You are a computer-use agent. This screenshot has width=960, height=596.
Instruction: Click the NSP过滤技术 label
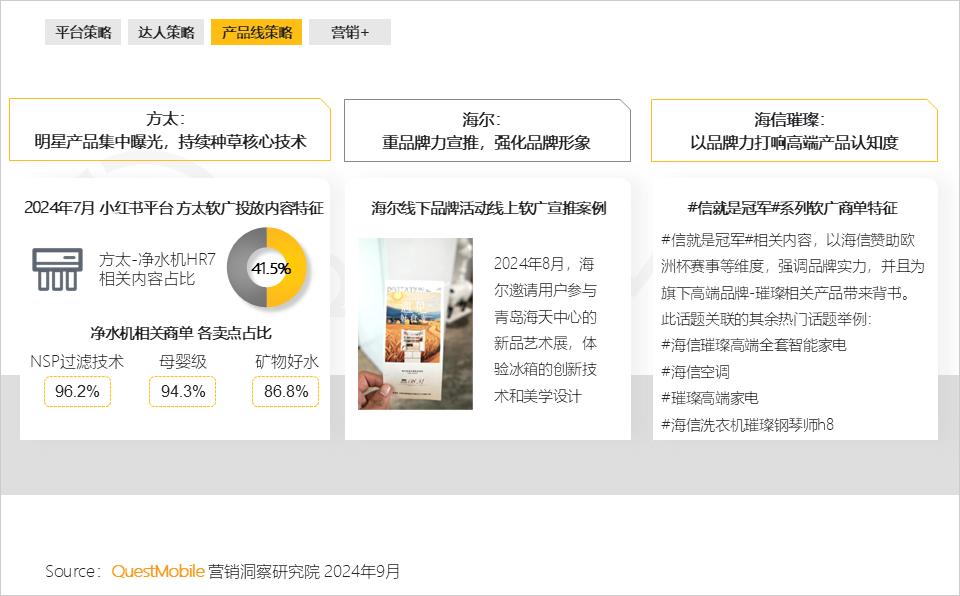[x=77, y=361]
